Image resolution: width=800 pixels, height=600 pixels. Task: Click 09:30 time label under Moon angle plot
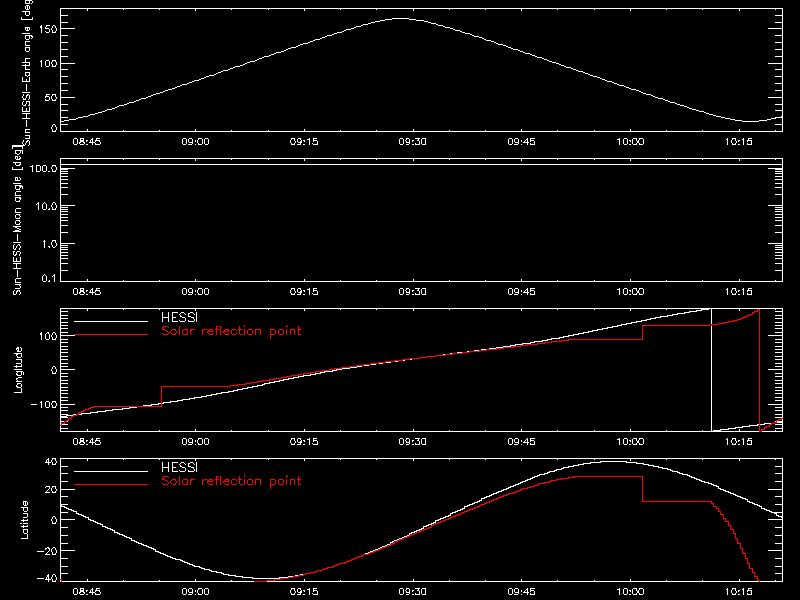tap(412, 291)
